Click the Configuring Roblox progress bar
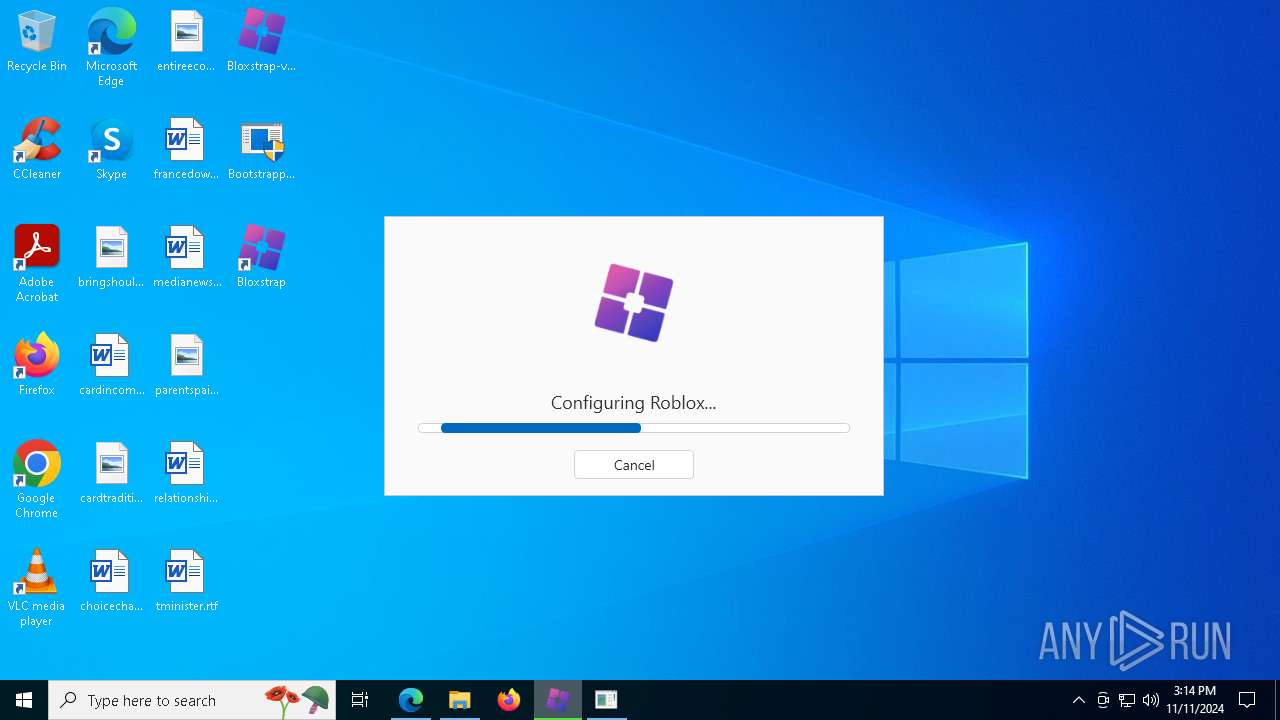Viewport: 1280px width, 720px height. [x=634, y=428]
